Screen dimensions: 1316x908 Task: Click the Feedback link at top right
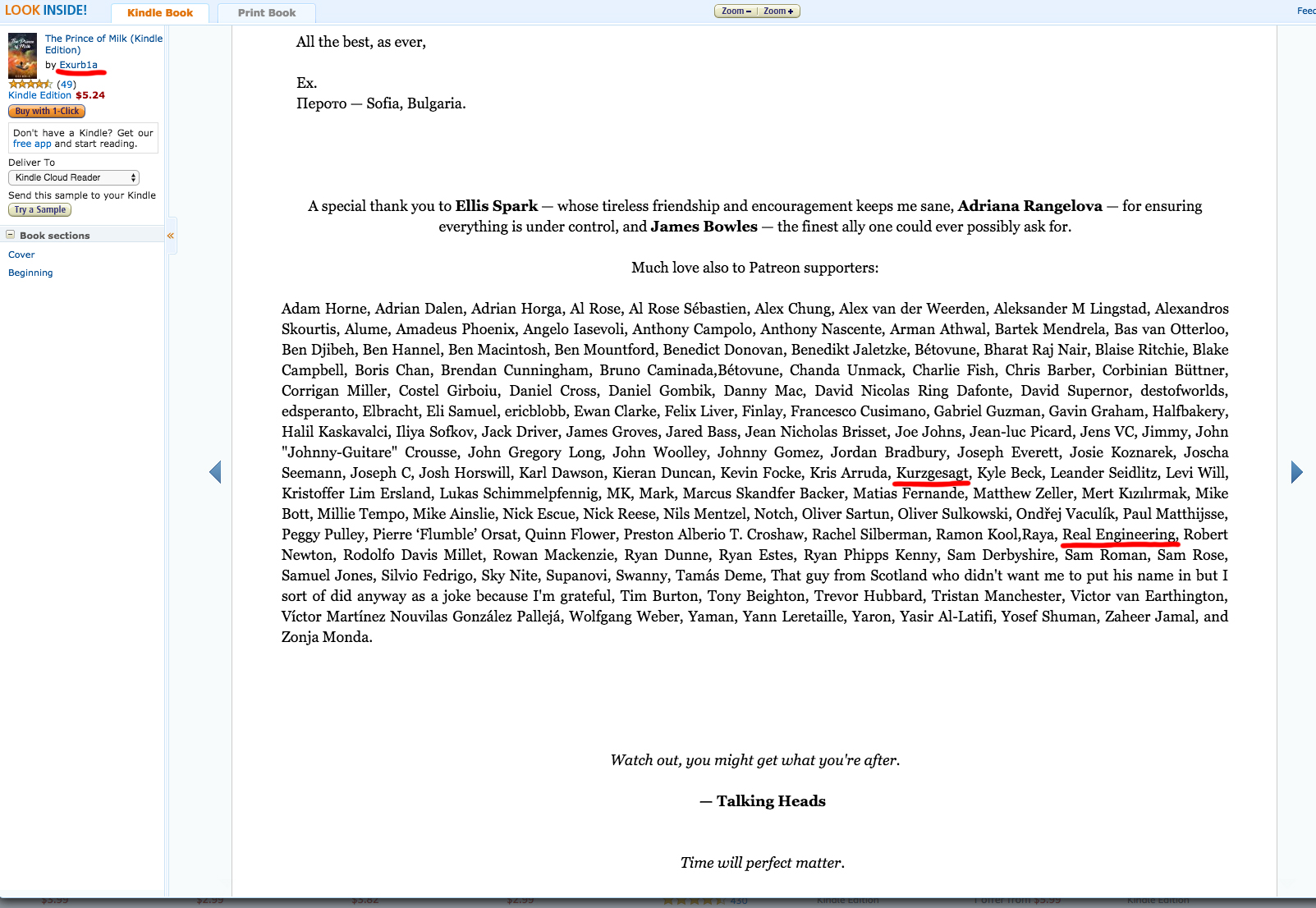click(x=1306, y=11)
